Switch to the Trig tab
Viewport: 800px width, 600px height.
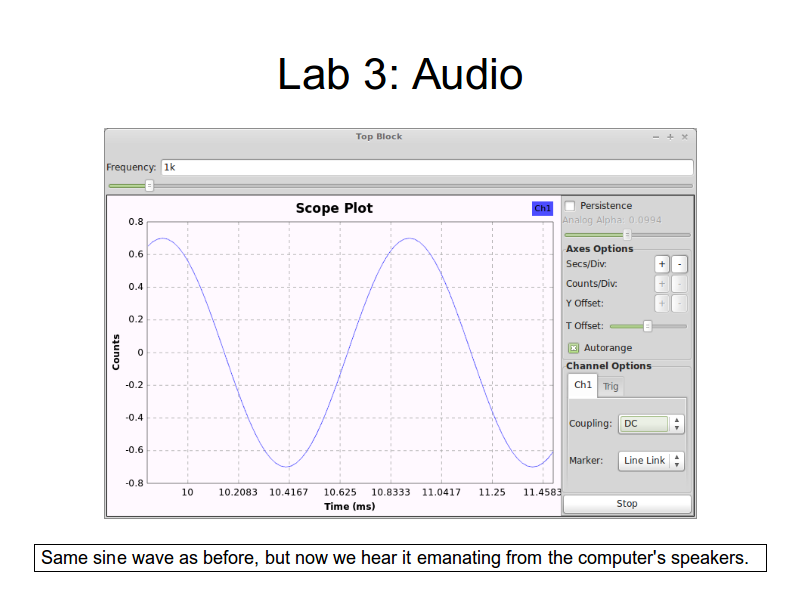click(x=610, y=386)
